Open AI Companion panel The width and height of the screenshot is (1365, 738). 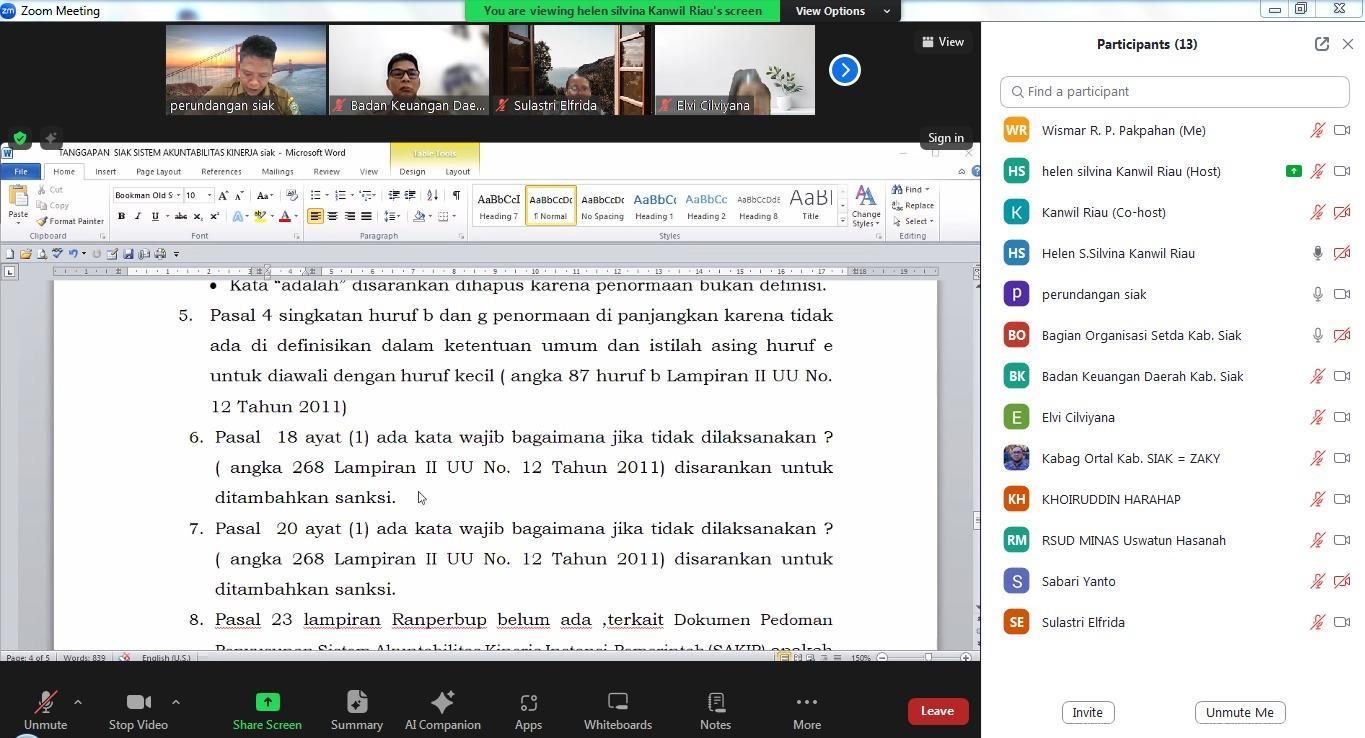click(x=442, y=710)
